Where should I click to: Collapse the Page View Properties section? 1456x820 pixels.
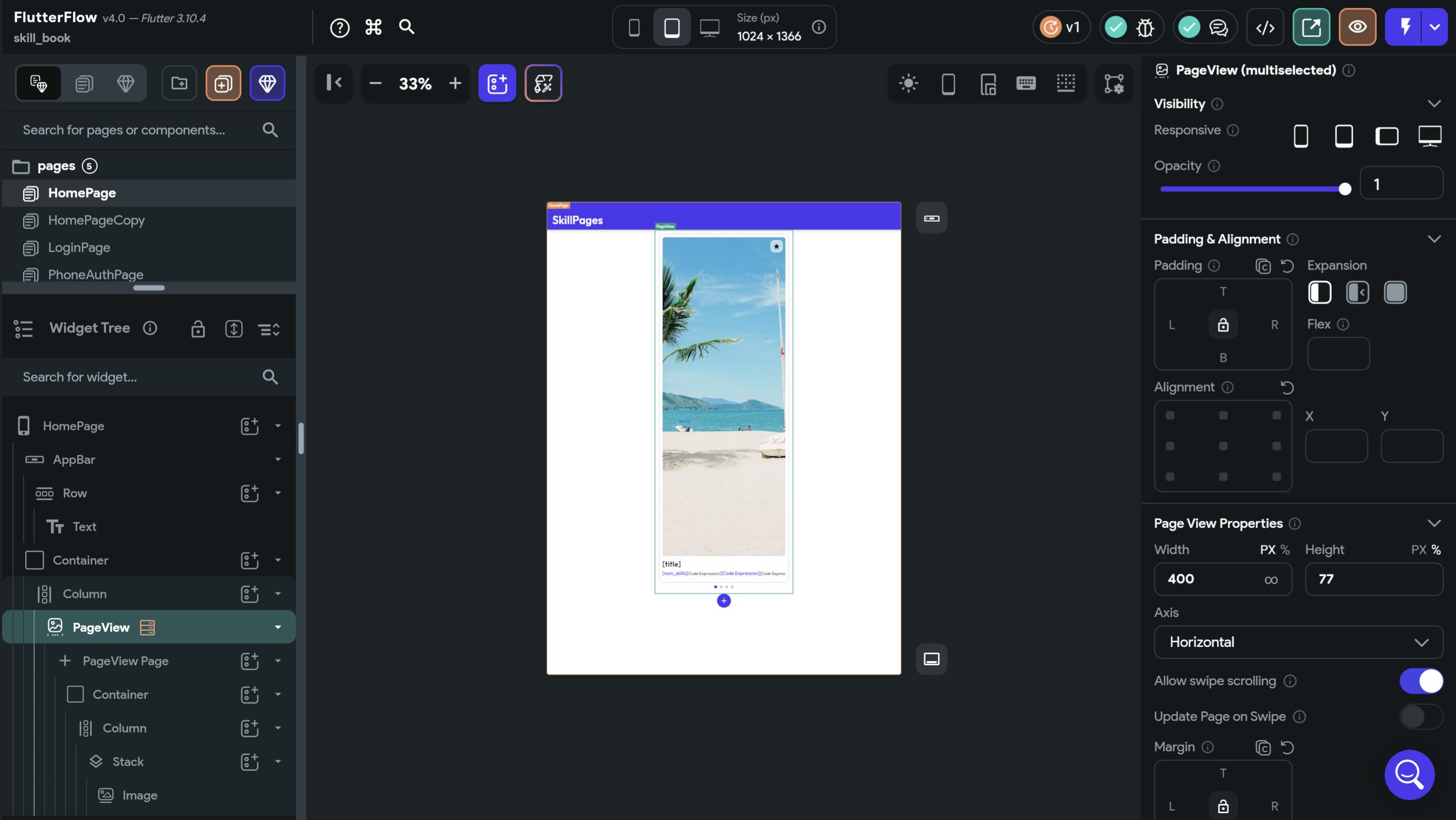click(x=1433, y=523)
